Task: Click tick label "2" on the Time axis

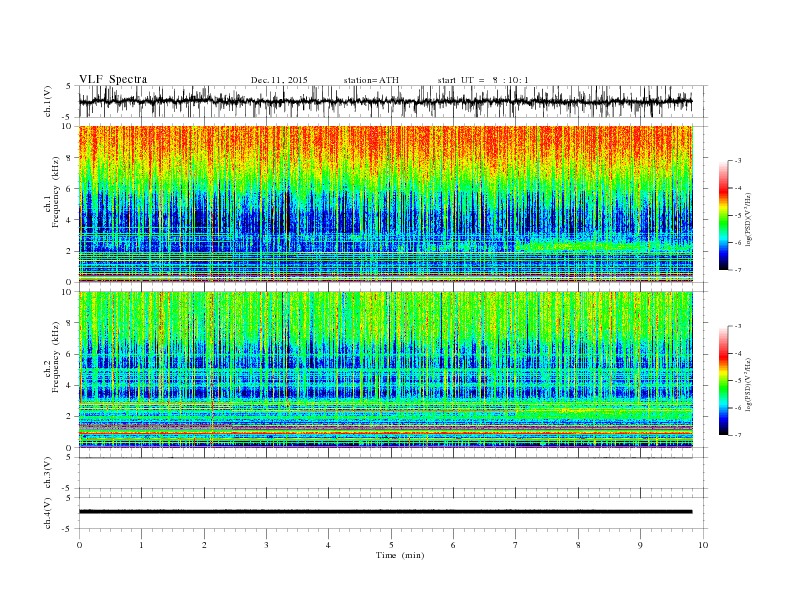Action: tap(204, 545)
